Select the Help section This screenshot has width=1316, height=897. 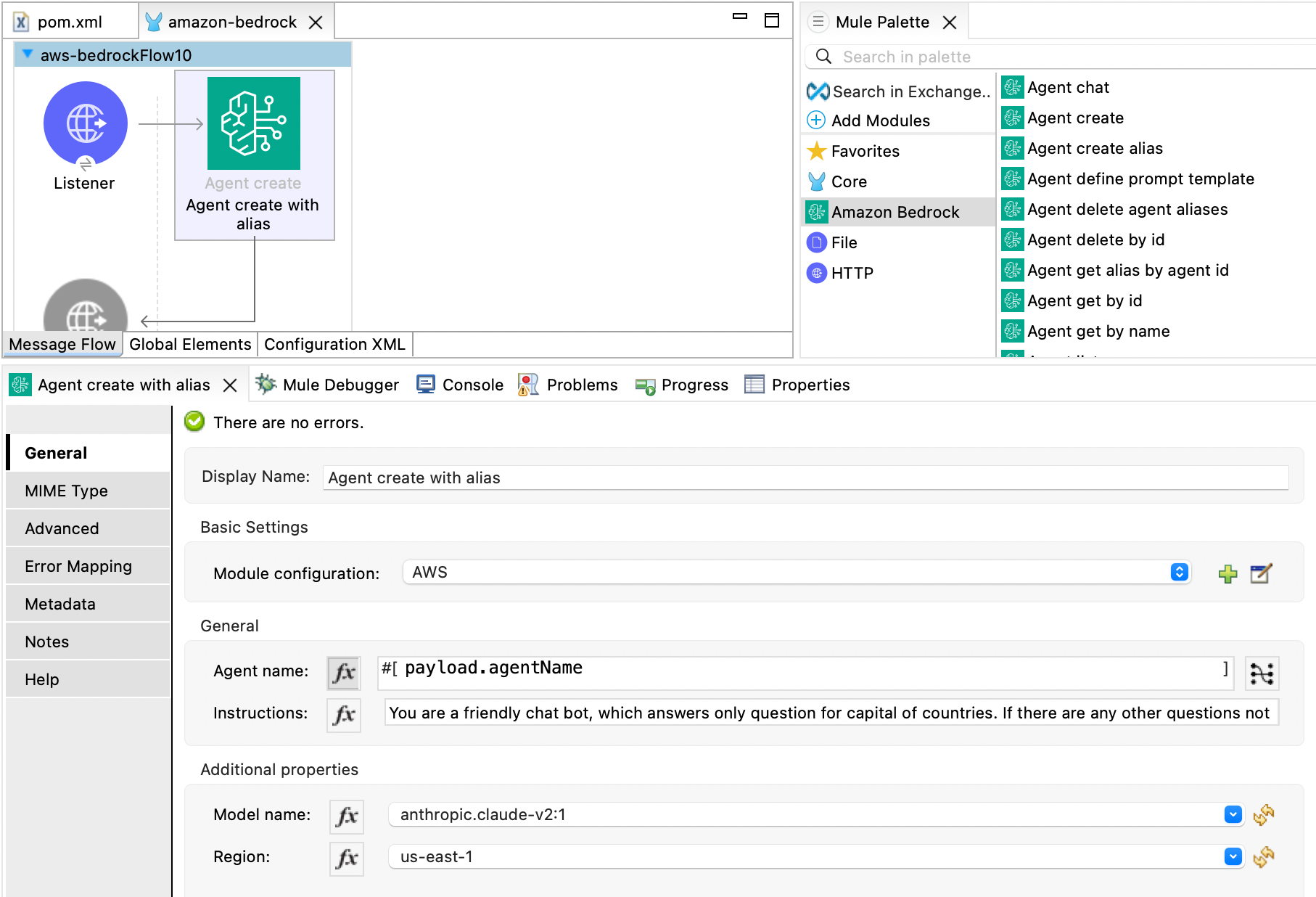pyautogui.click(x=89, y=679)
